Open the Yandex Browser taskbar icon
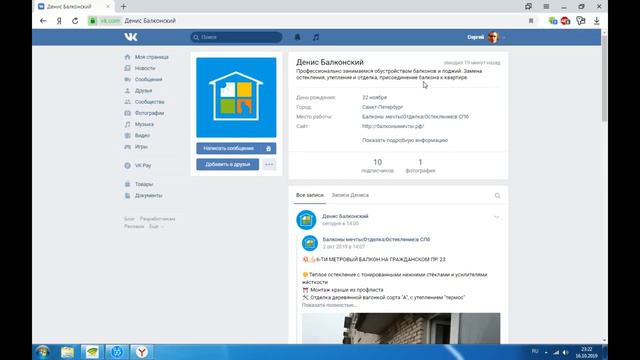Viewport: 640px width, 360px height. coord(142,352)
